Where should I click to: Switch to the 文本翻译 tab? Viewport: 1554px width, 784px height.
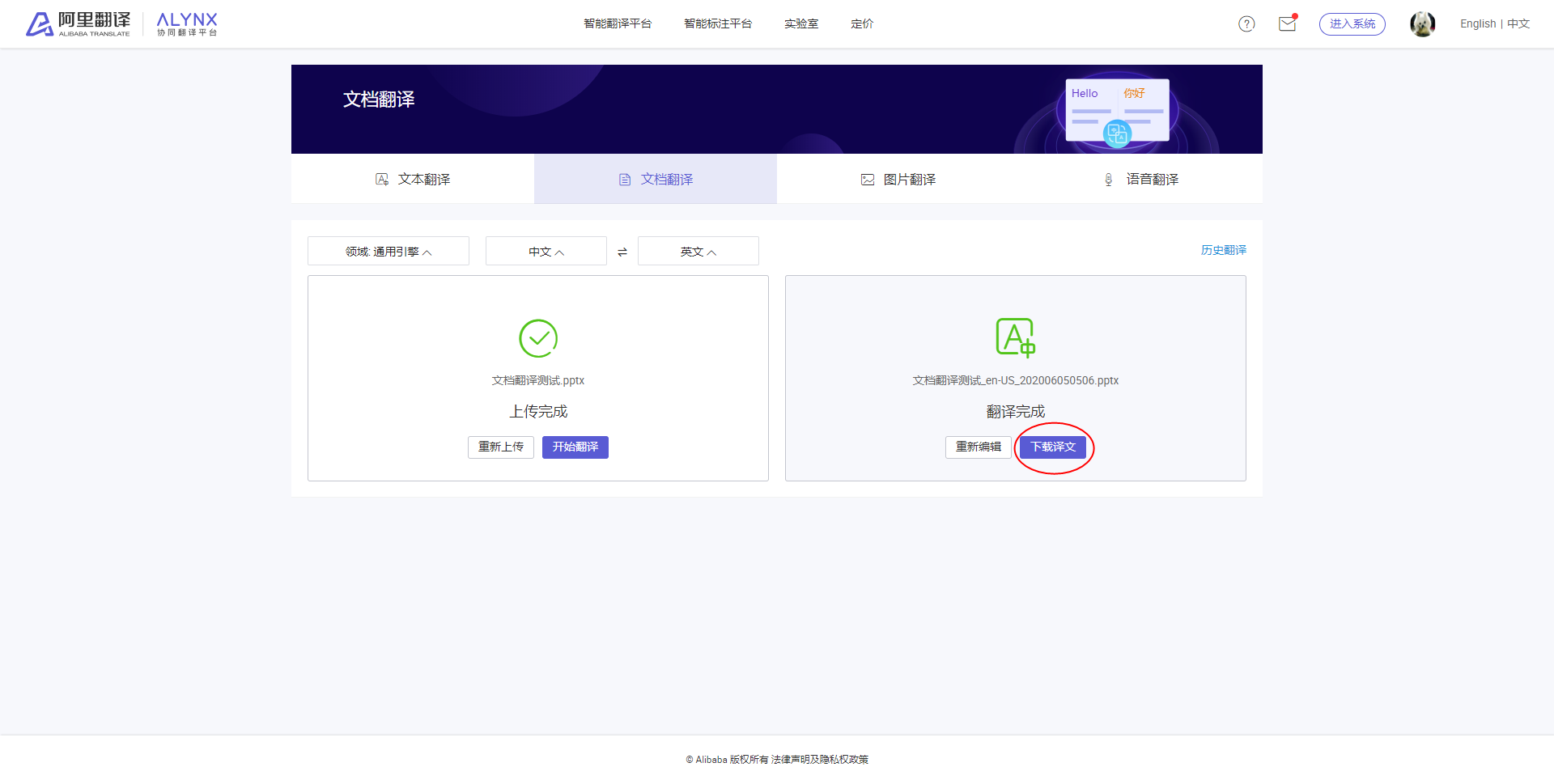click(413, 179)
